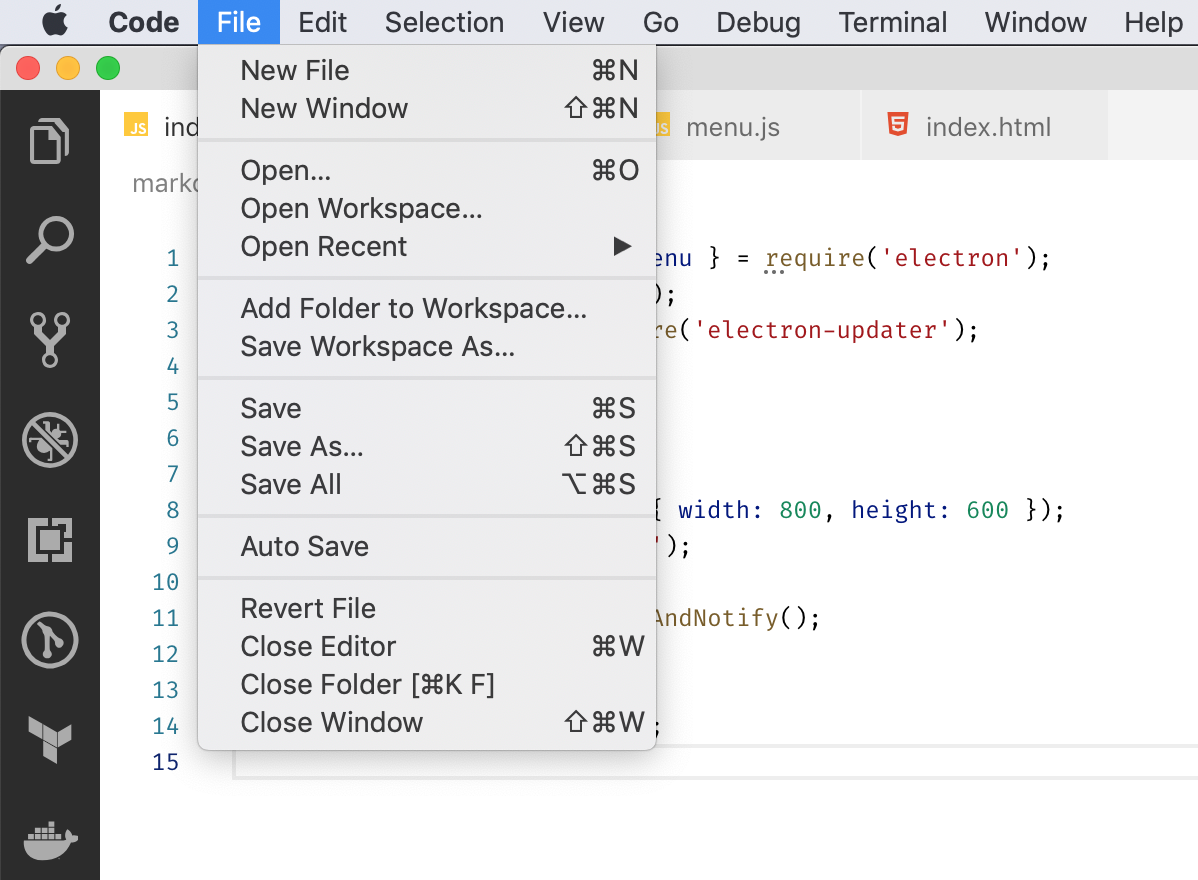Image resolution: width=1198 pixels, height=880 pixels.
Task: Select Close Folder menu entry
Action: pyautogui.click(x=426, y=685)
